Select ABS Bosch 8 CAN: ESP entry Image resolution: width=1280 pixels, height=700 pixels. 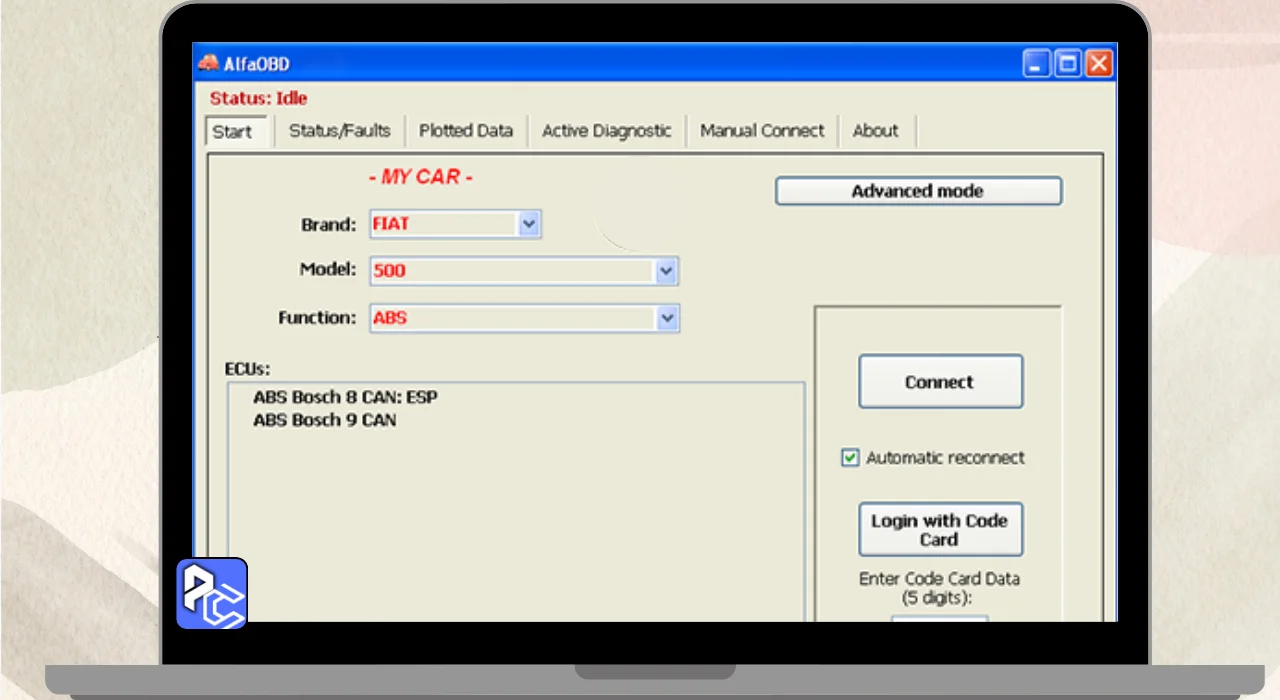click(345, 397)
